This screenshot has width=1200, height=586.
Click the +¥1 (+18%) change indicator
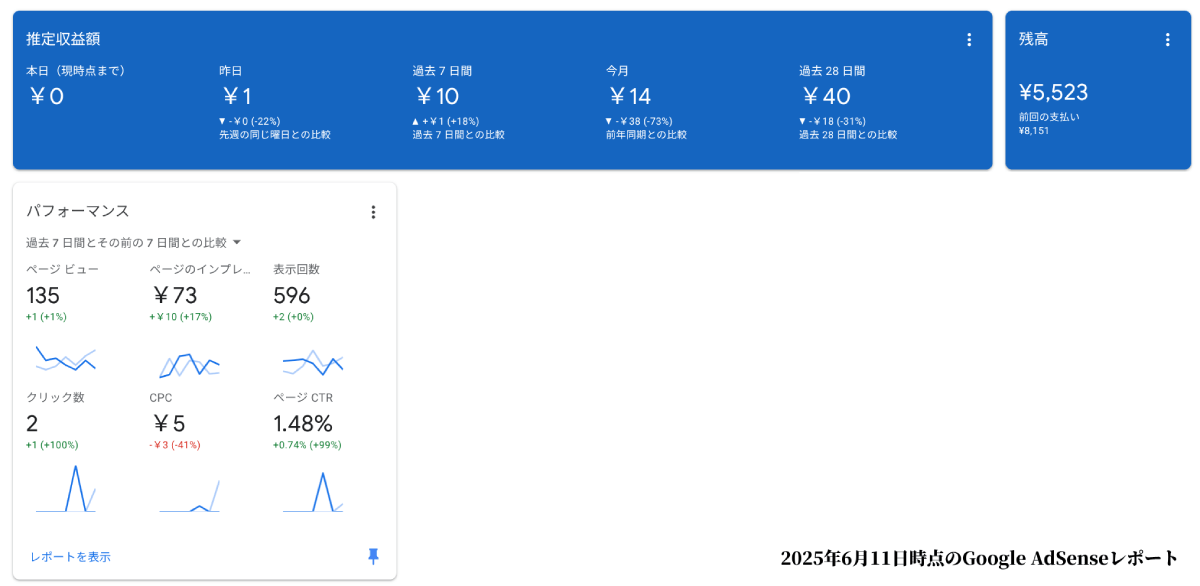(x=444, y=121)
